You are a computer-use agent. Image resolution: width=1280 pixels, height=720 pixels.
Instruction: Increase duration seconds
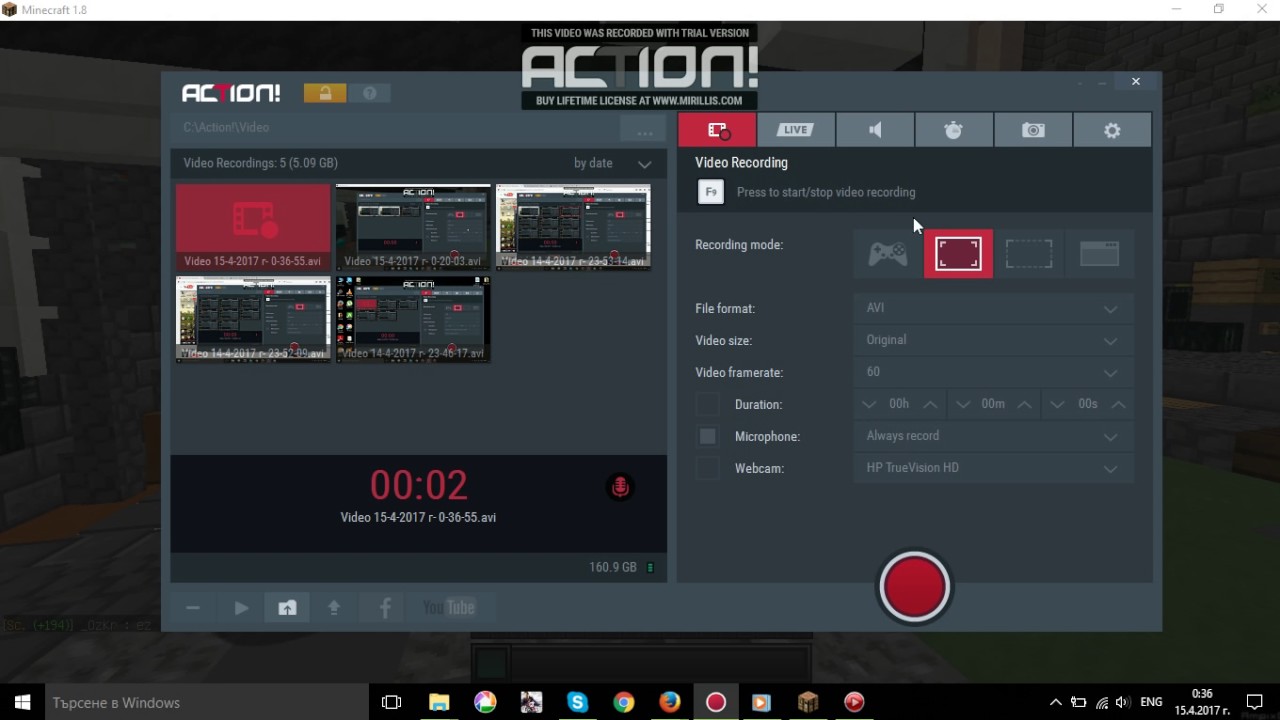coord(1118,404)
